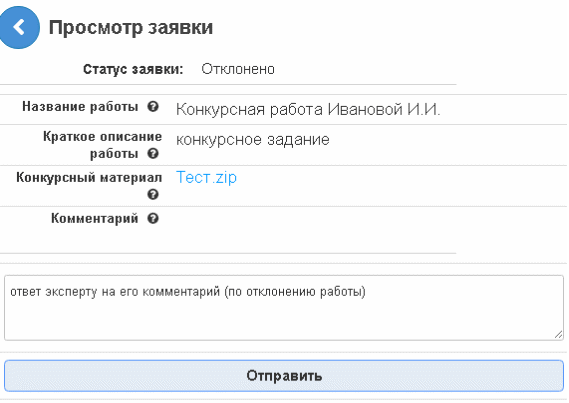Click the 'Конкурсный материал' field label
The height and width of the screenshot is (403, 569).
coord(89,178)
